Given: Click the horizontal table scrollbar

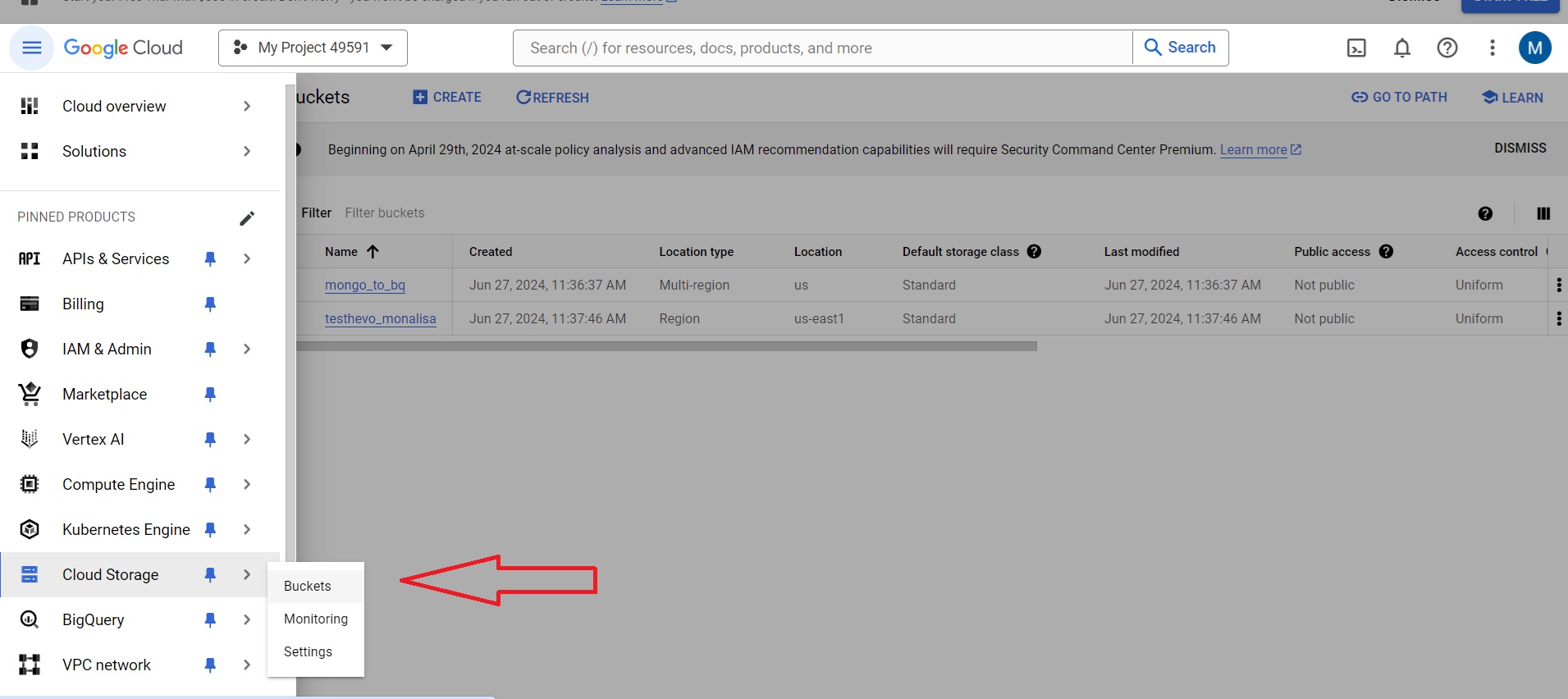Looking at the screenshot, I should 666,346.
